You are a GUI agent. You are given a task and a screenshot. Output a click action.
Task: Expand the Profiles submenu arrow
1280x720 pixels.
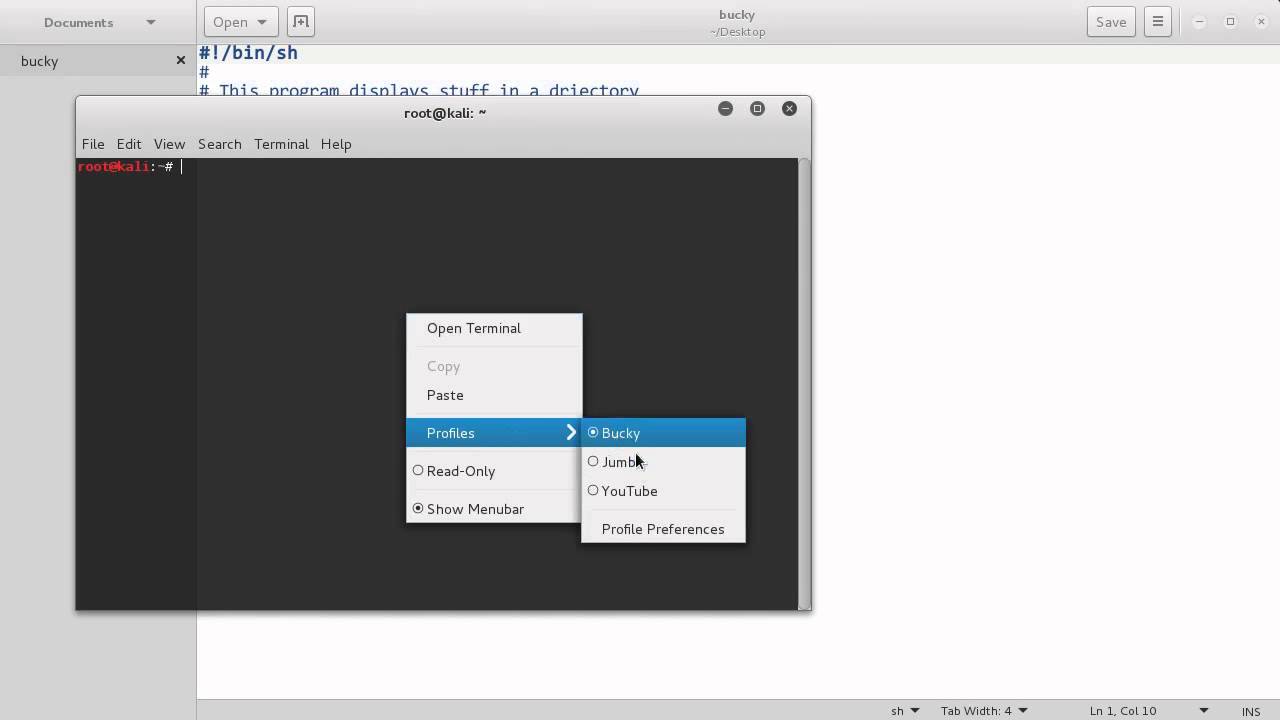coord(571,432)
